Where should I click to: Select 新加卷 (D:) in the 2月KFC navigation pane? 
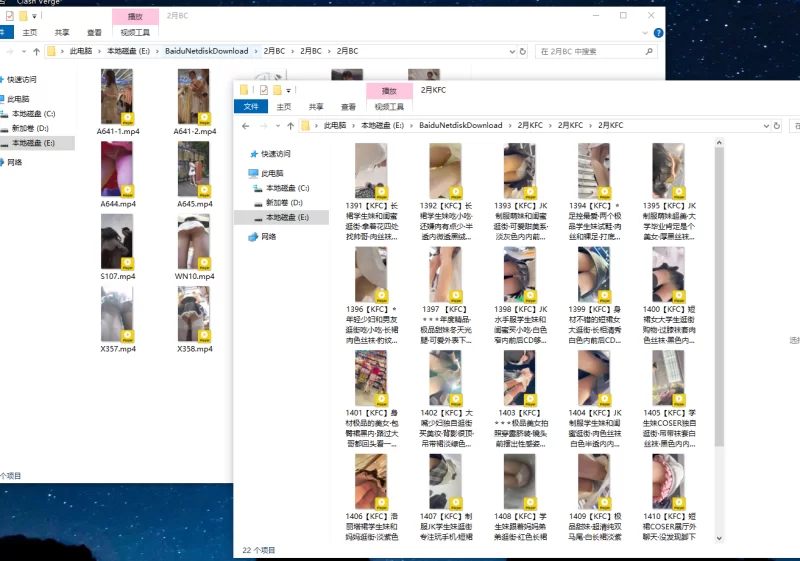pyautogui.click(x=287, y=202)
